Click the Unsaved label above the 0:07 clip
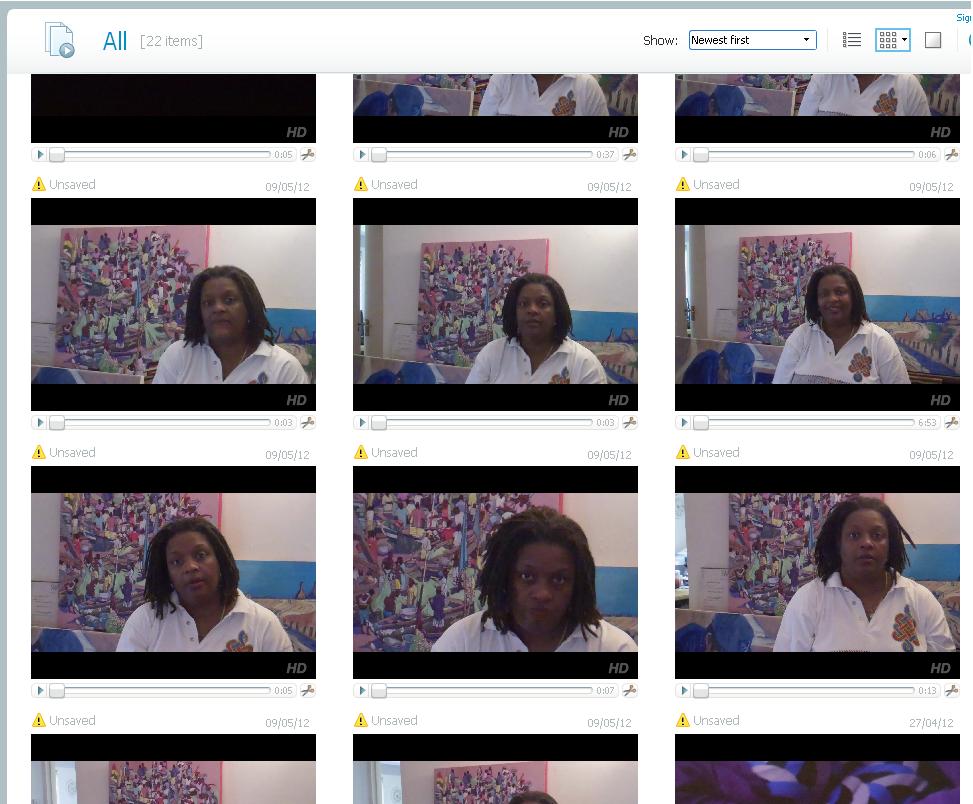Image resolution: width=973 pixels, height=804 pixels. pos(394,452)
